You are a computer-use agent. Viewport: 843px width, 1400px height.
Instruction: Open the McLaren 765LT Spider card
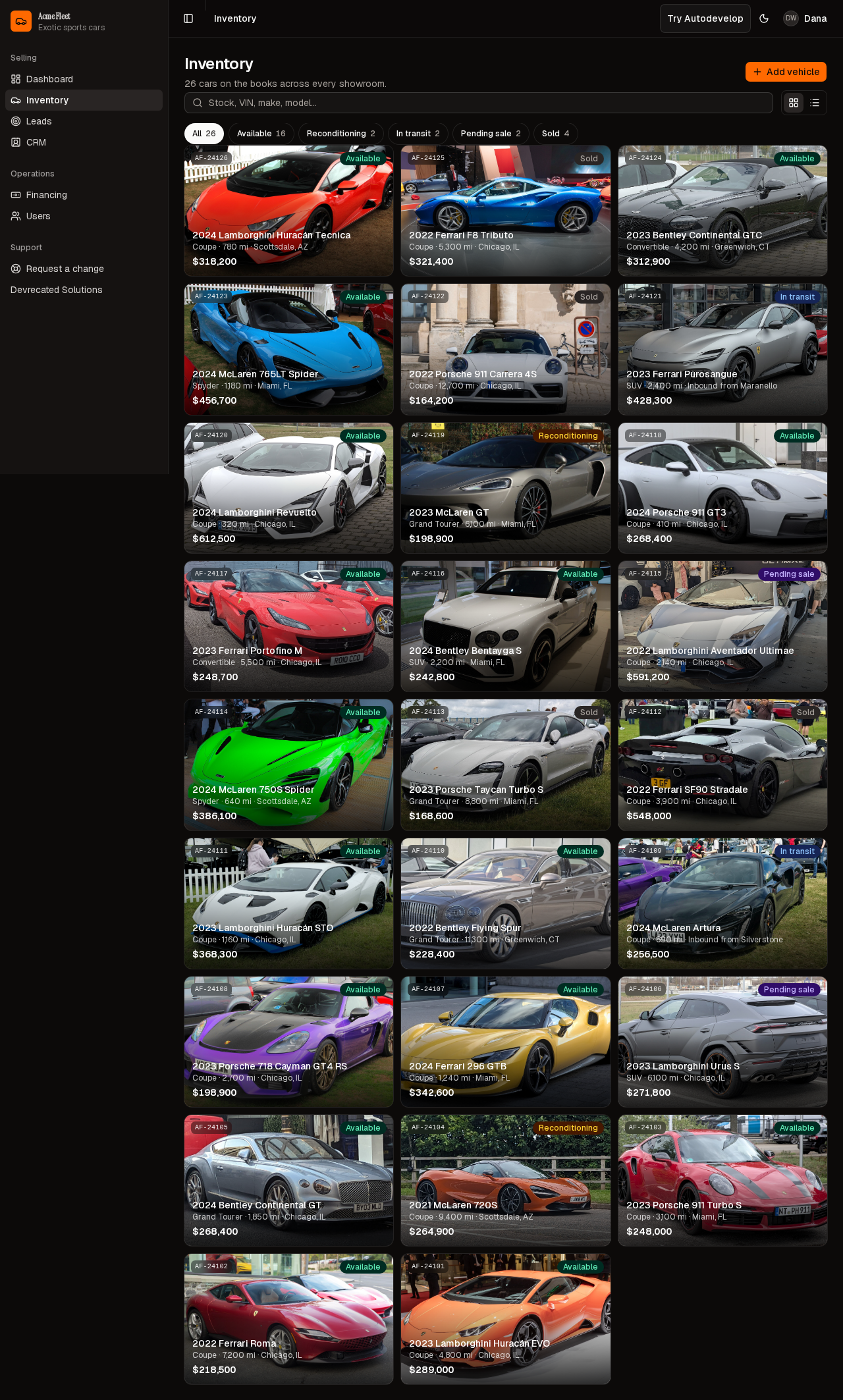click(x=288, y=350)
